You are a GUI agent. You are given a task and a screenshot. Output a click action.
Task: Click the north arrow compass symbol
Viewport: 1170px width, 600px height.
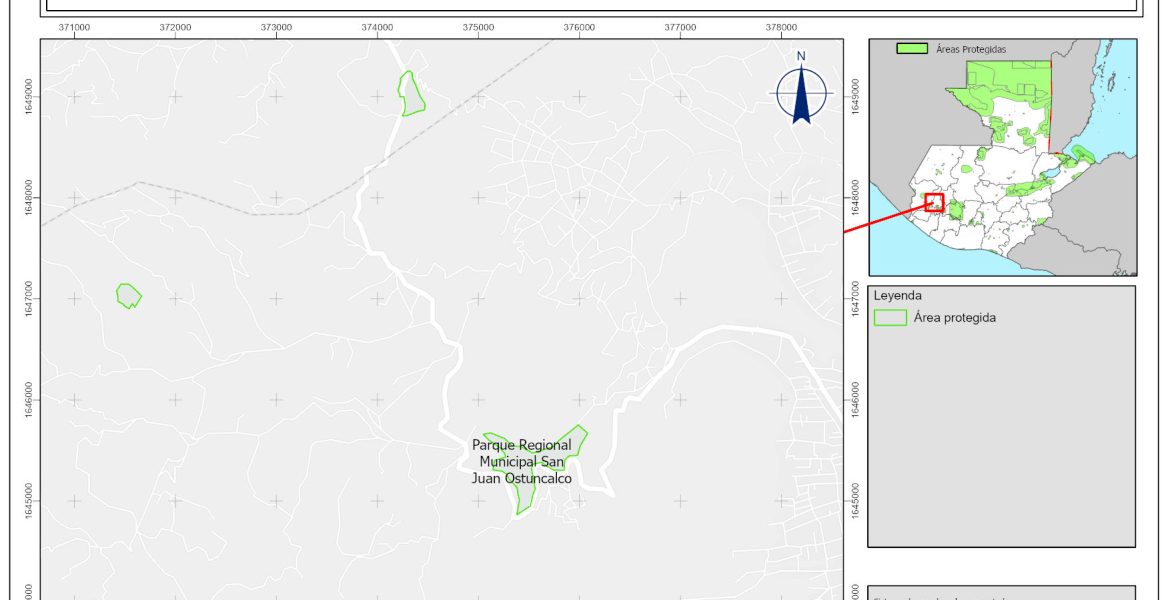tap(801, 93)
